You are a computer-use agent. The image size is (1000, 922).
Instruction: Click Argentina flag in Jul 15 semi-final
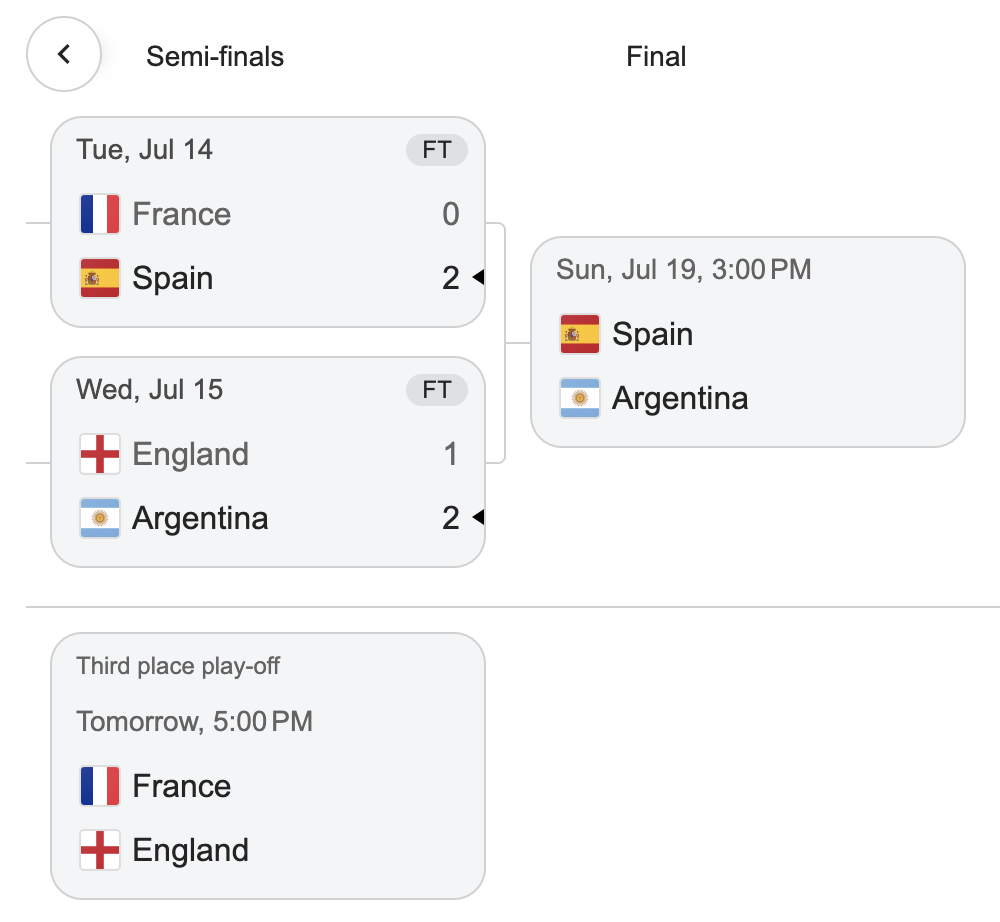pos(100,518)
